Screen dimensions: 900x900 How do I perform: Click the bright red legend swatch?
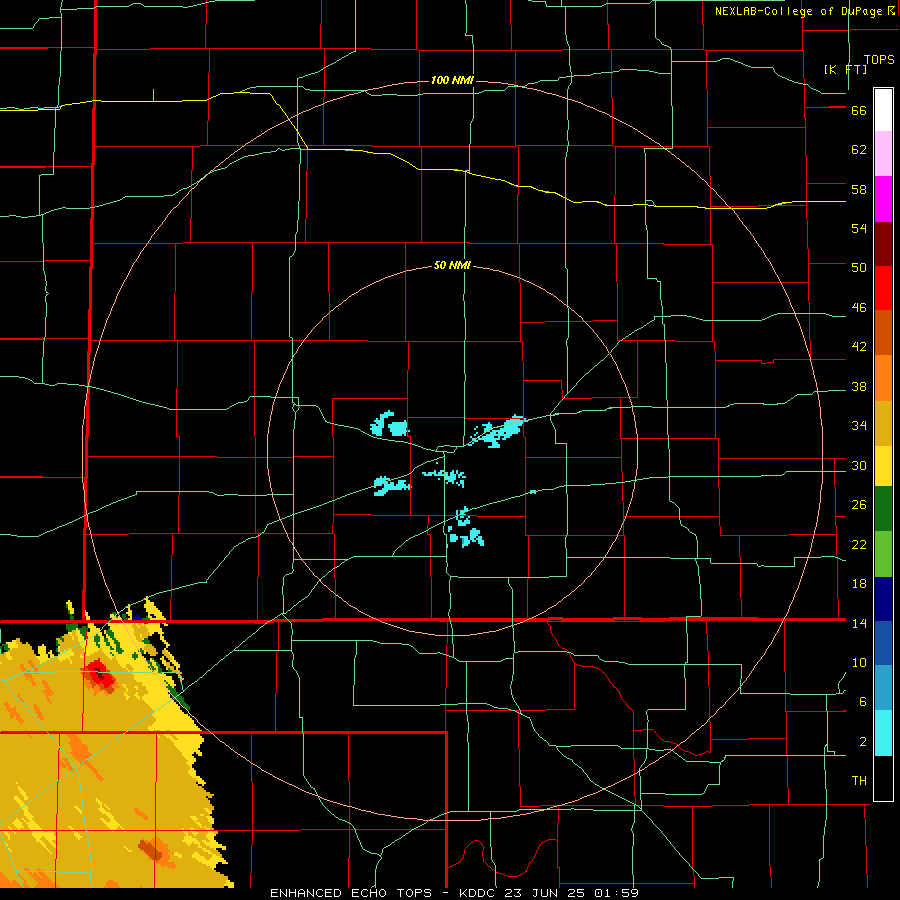(883, 288)
